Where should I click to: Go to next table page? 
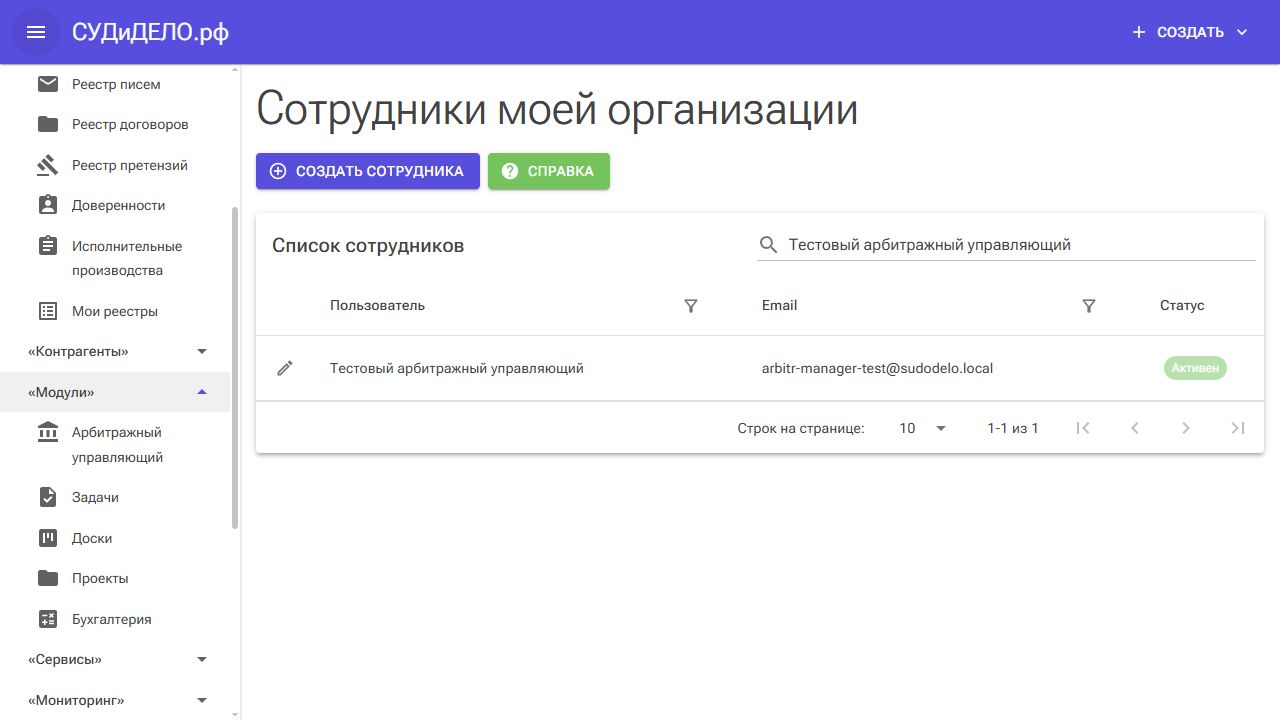1186,428
